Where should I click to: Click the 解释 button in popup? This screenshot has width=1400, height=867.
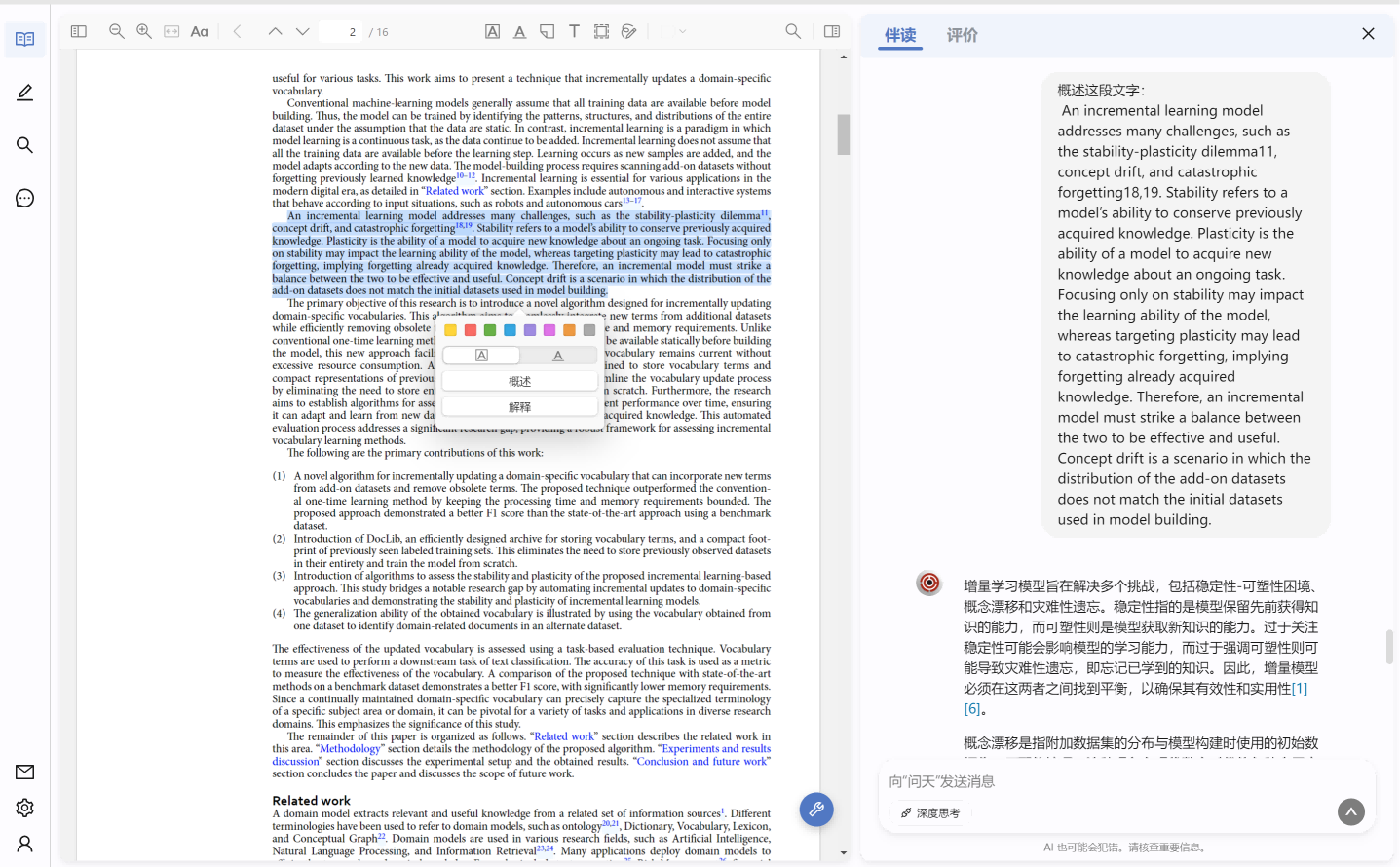pyautogui.click(x=520, y=406)
